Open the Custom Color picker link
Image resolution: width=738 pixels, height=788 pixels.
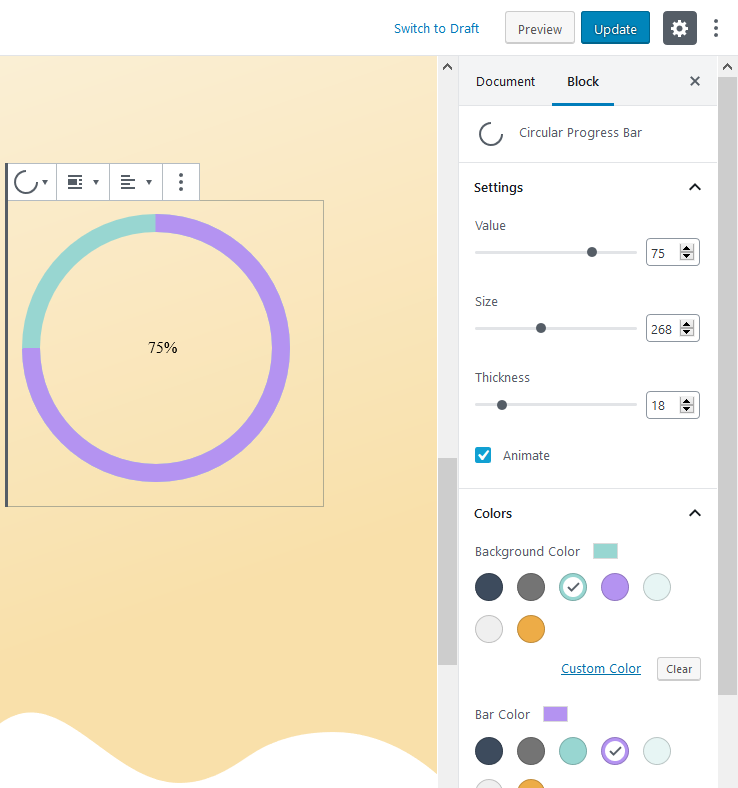point(601,668)
